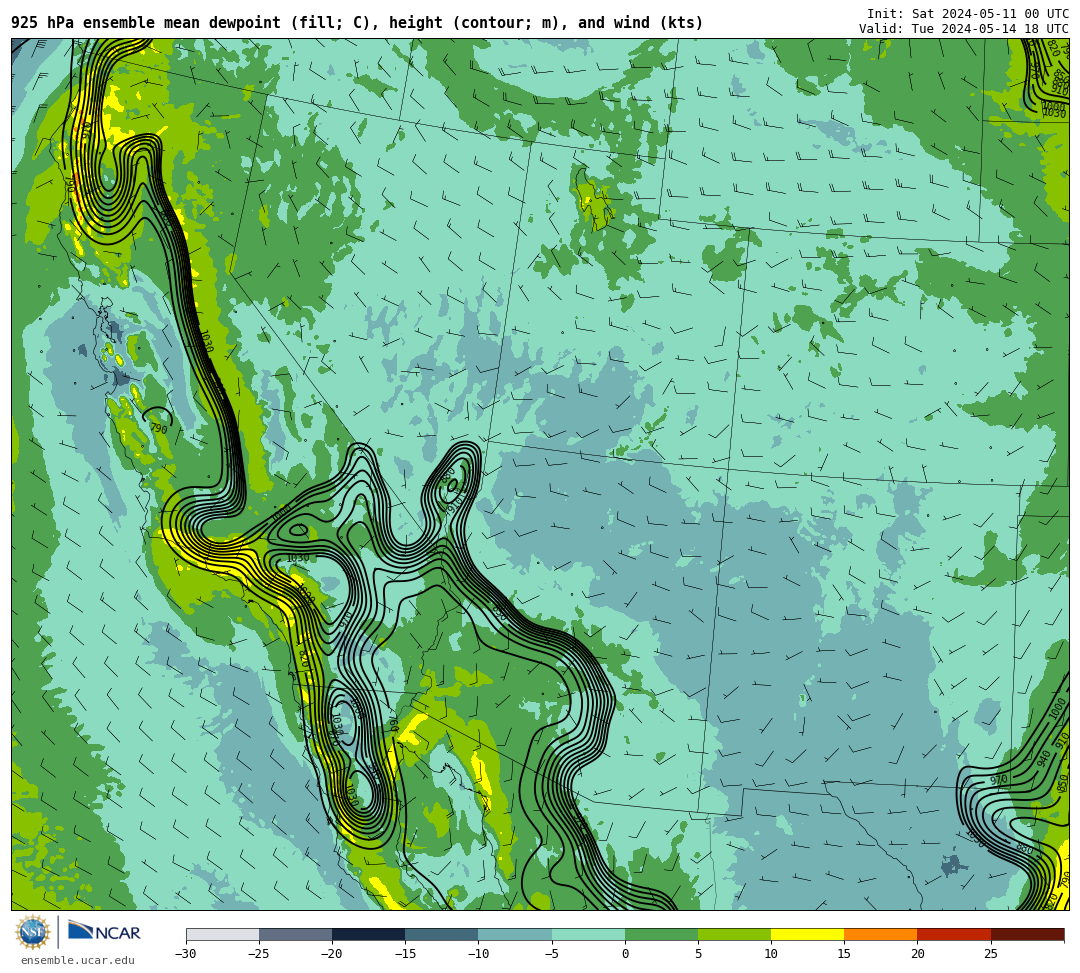Click the -25 colorbar tick label
This screenshot has height=973, width=1080.
tap(258, 954)
